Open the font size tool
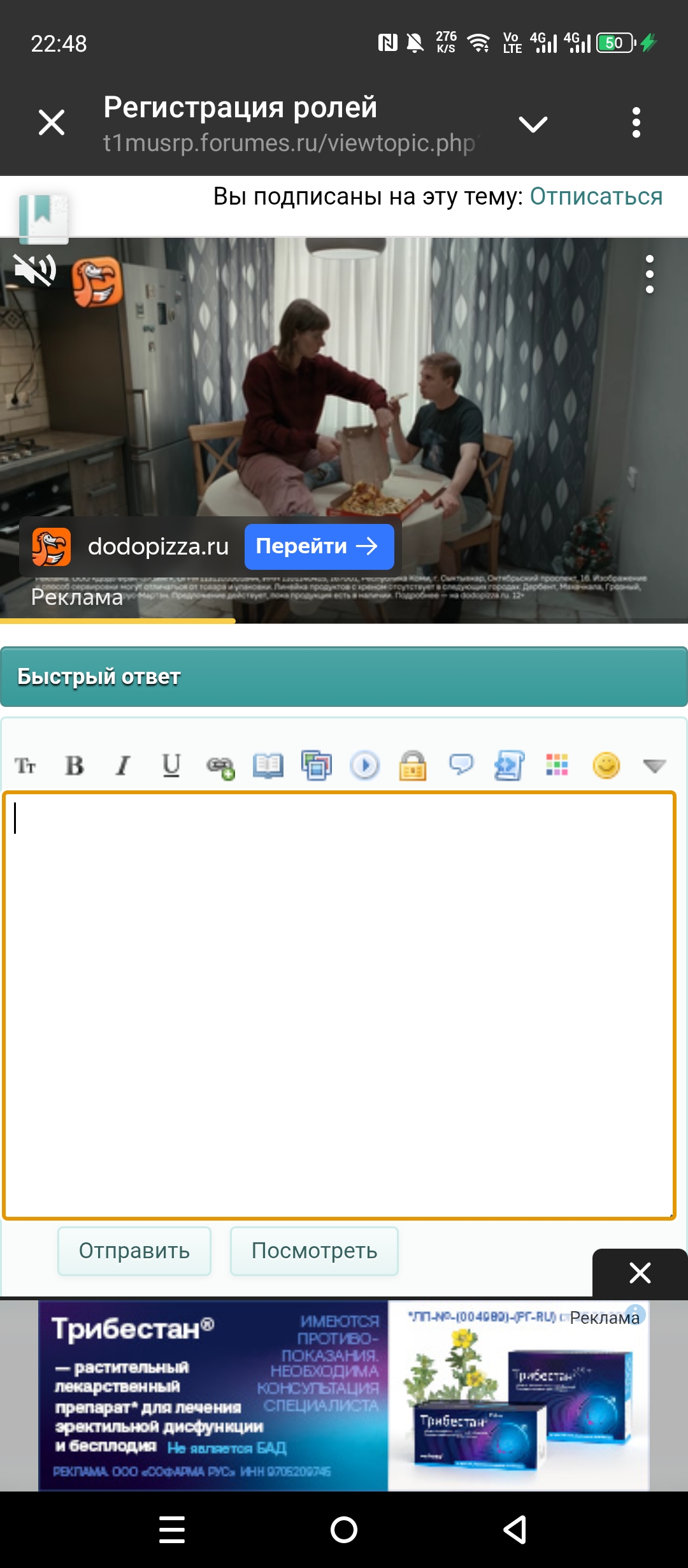Screen dimensions: 688x1568 pos(25,765)
